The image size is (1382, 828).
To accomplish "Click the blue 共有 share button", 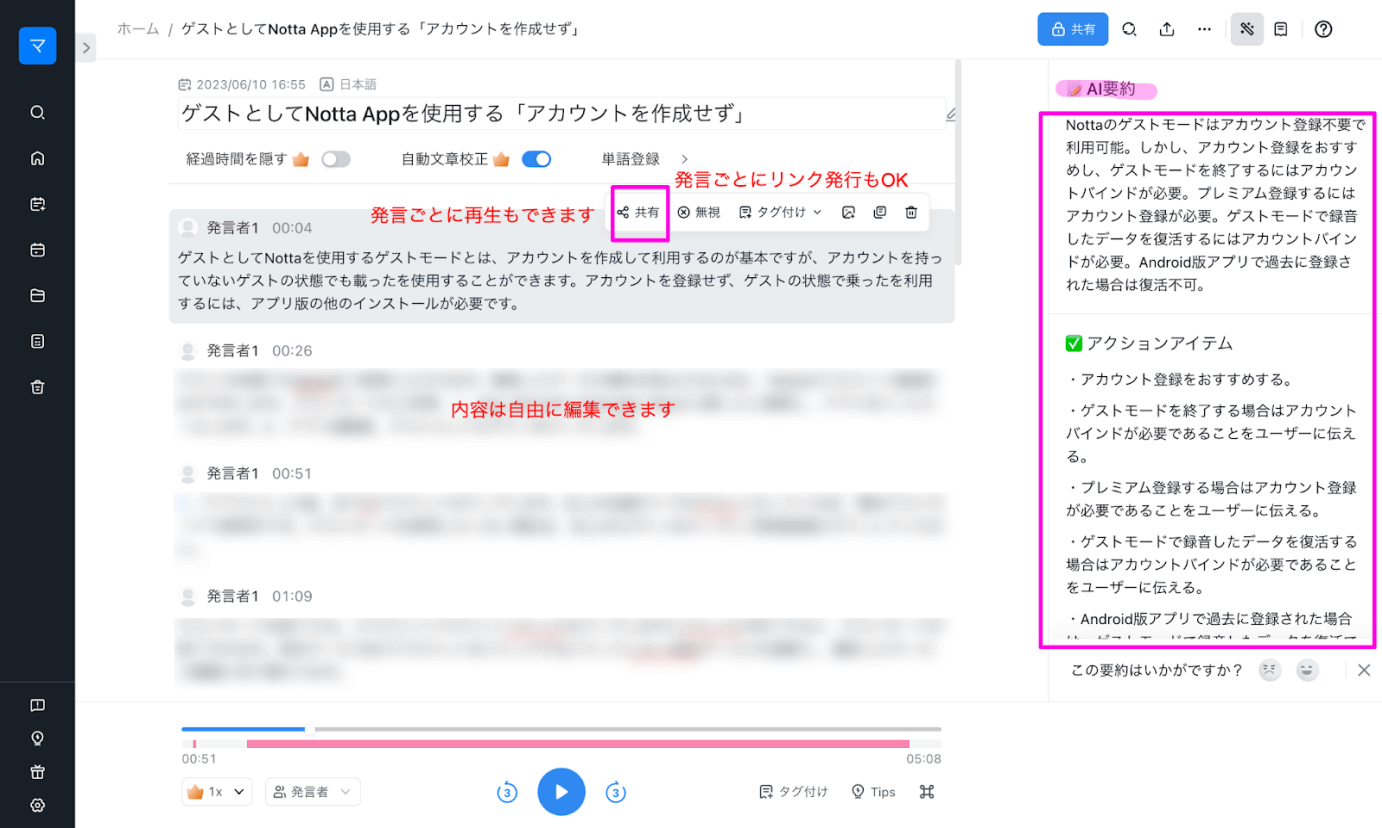I will 1072,29.
